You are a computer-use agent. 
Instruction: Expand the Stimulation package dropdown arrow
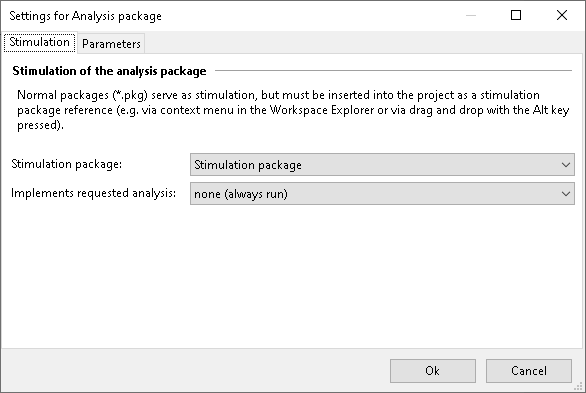pyautogui.click(x=565, y=165)
